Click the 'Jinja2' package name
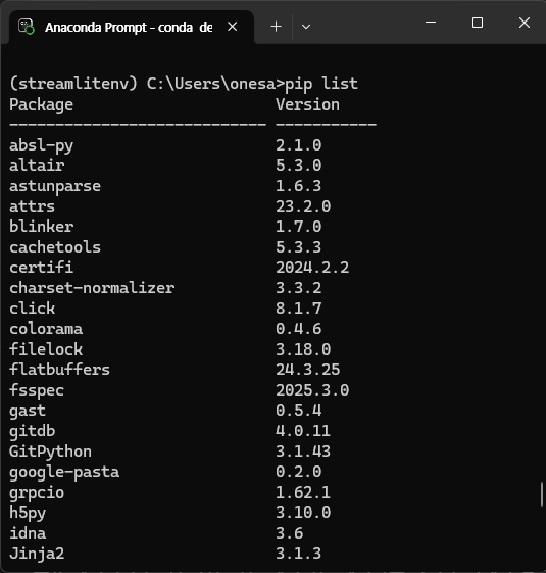Image resolution: width=546 pixels, height=573 pixels. point(37,554)
